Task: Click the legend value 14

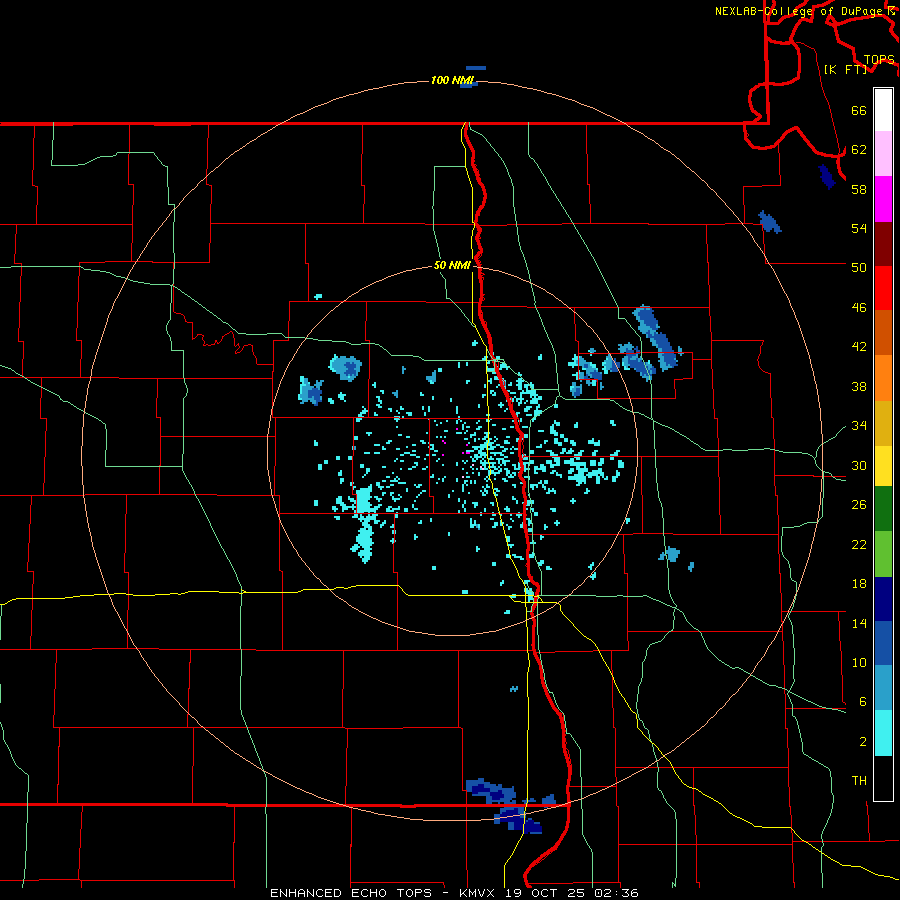Action: 859,623
